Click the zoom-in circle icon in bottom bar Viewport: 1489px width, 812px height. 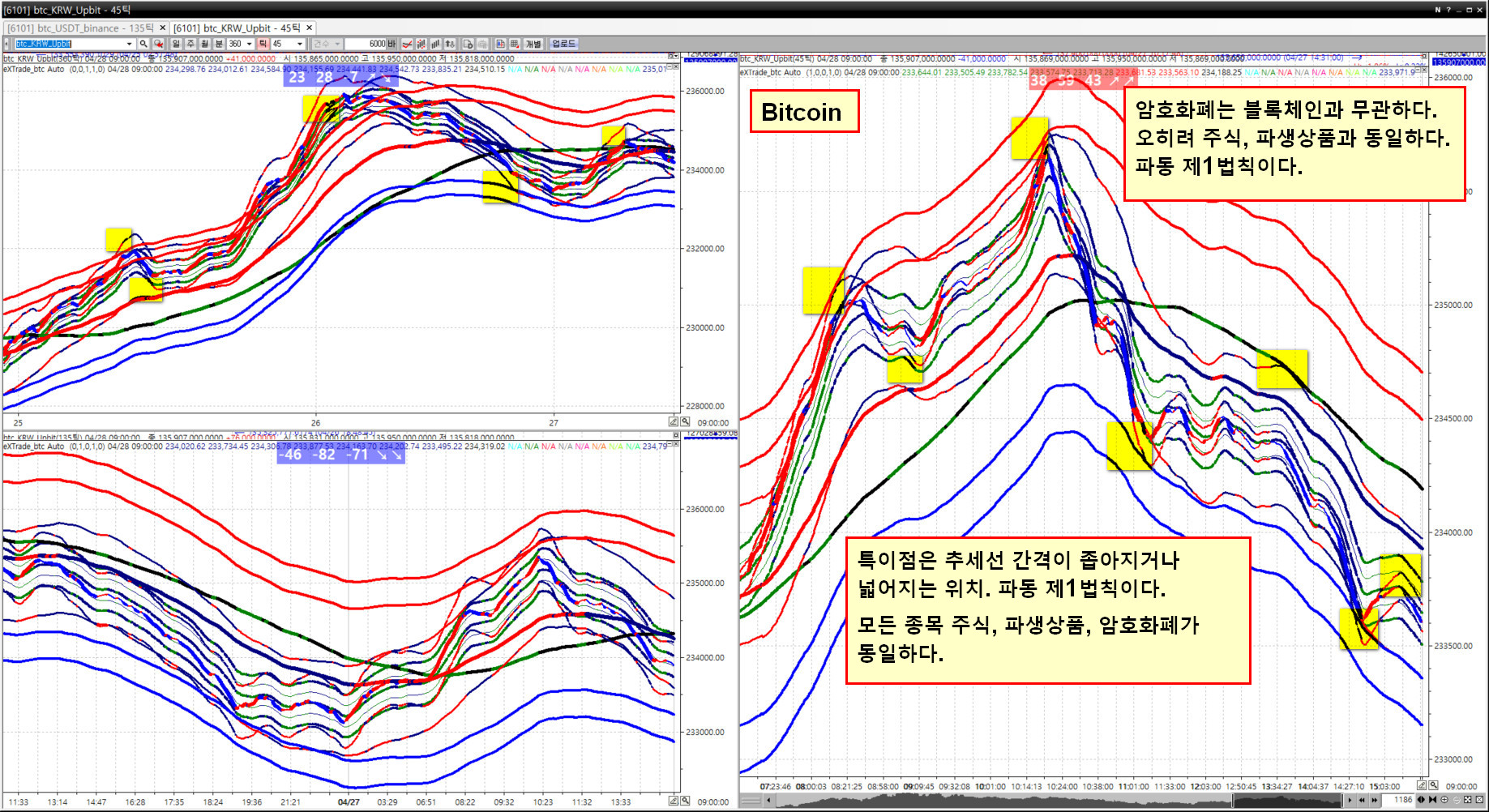tap(1444, 800)
